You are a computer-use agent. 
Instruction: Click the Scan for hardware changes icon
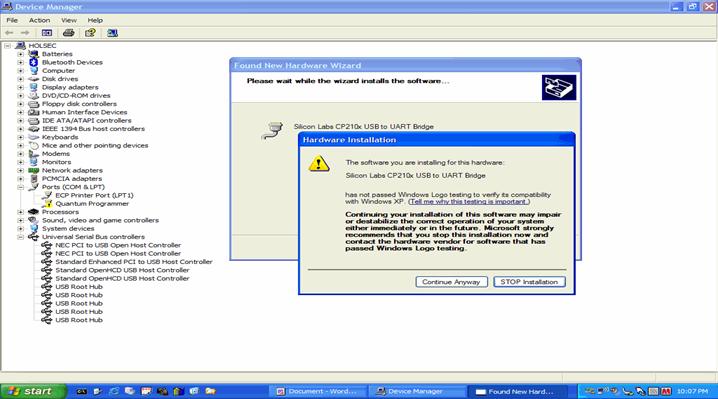pos(112,33)
